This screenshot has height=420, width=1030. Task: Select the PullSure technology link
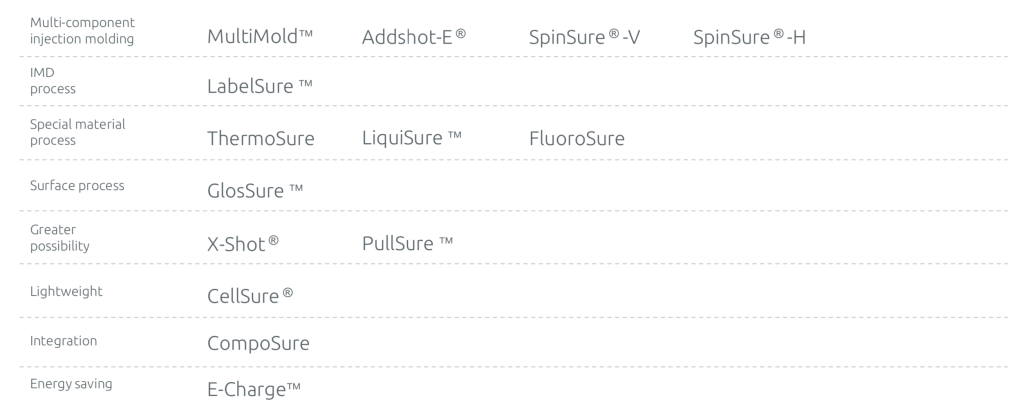coord(408,241)
